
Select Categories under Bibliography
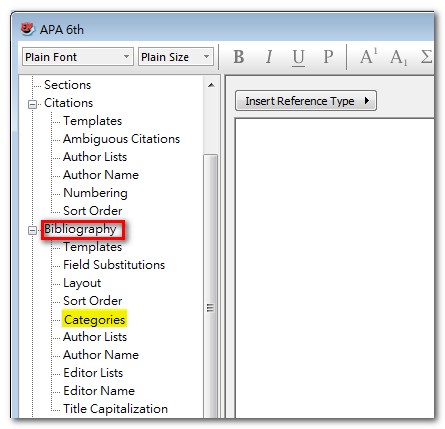[x=94, y=319]
